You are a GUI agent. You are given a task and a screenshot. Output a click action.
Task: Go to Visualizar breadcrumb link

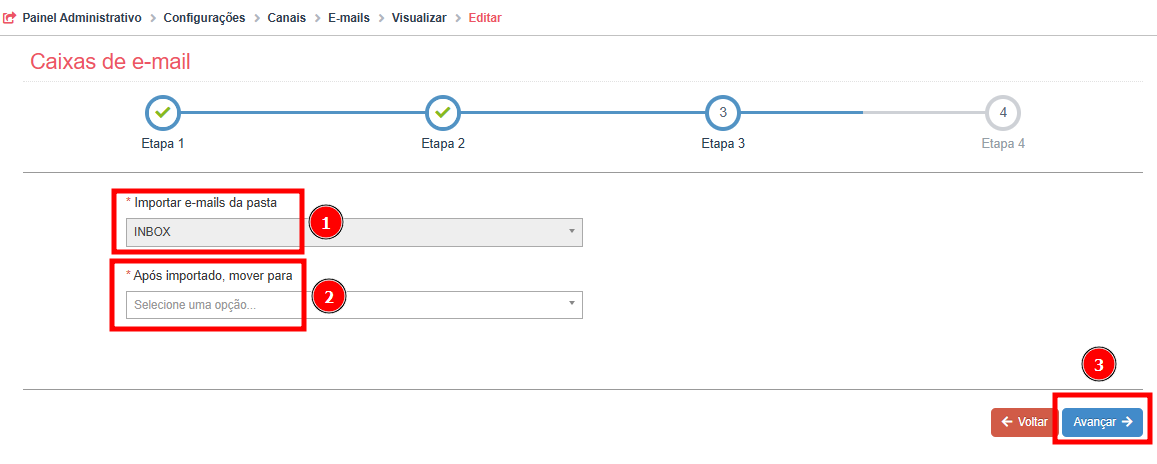coord(419,18)
